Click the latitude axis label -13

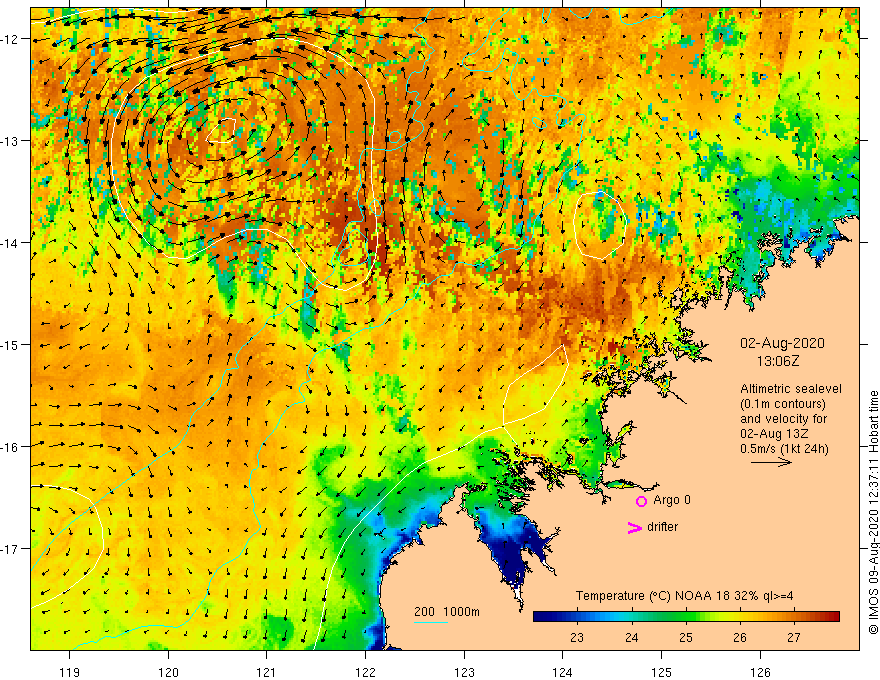click(x=10, y=141)
